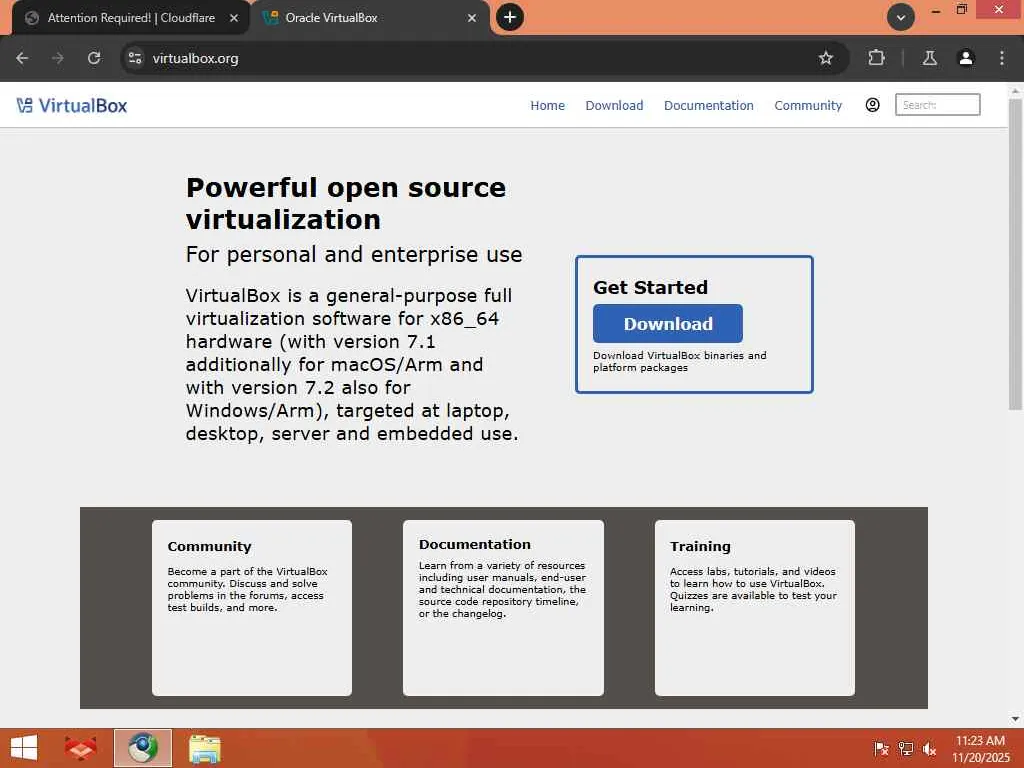Close the Oracle VirtualBox tab
Image resolution: width=1024 pixels, height=768 pixels.
(x=472, y=18)
